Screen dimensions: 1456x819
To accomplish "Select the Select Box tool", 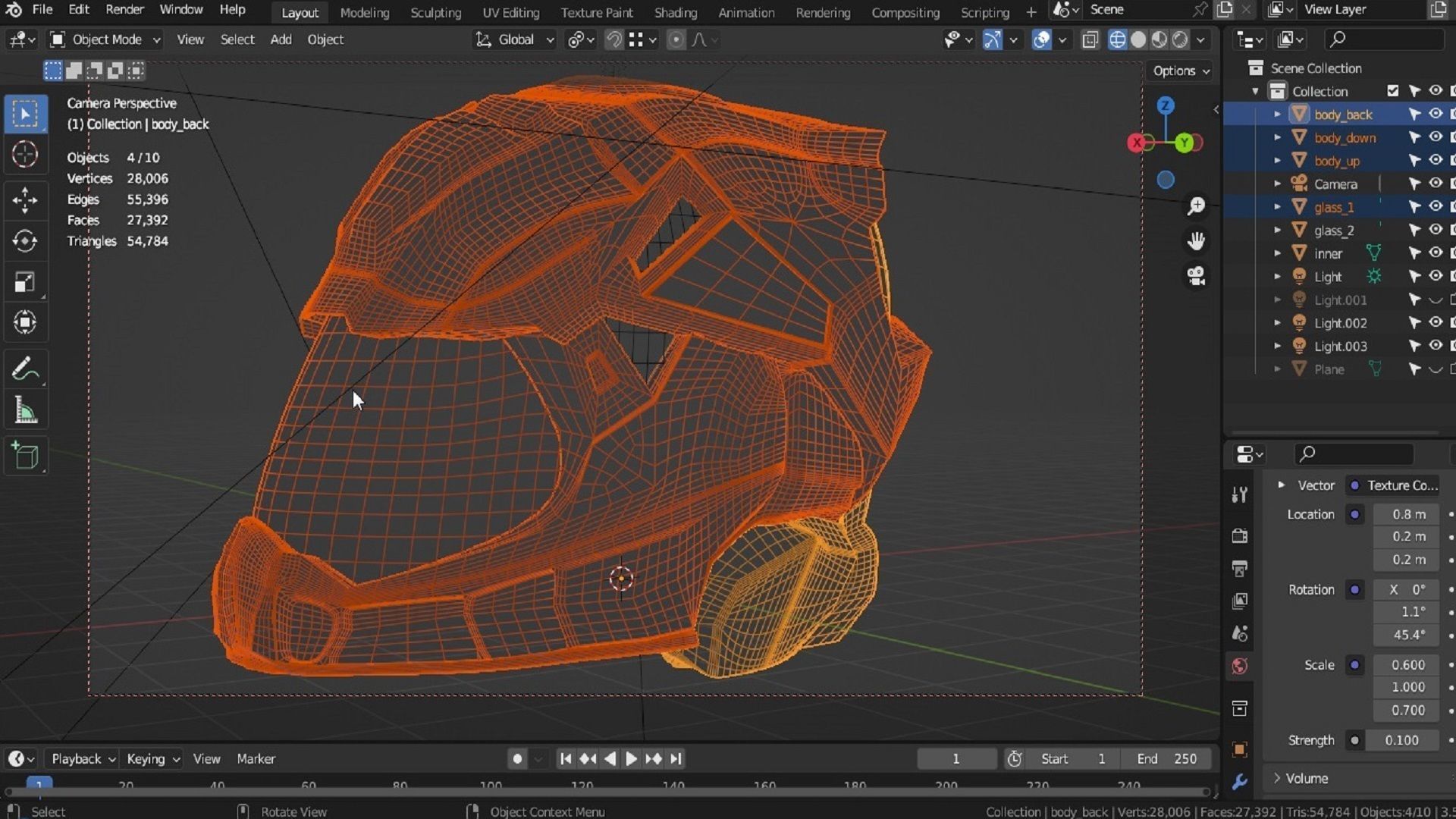I will pyautogui.click(x=25, y=115).
